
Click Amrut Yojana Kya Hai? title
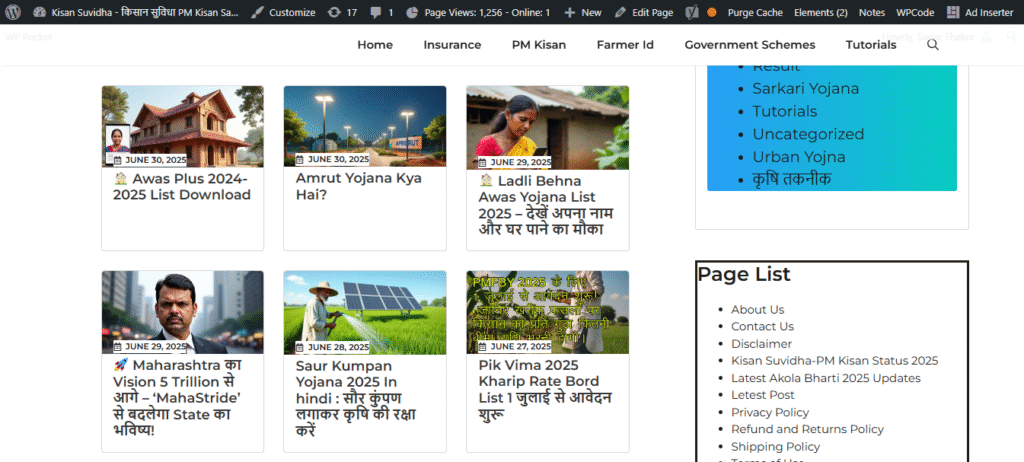pyautogui.click(x=359, y=186)
